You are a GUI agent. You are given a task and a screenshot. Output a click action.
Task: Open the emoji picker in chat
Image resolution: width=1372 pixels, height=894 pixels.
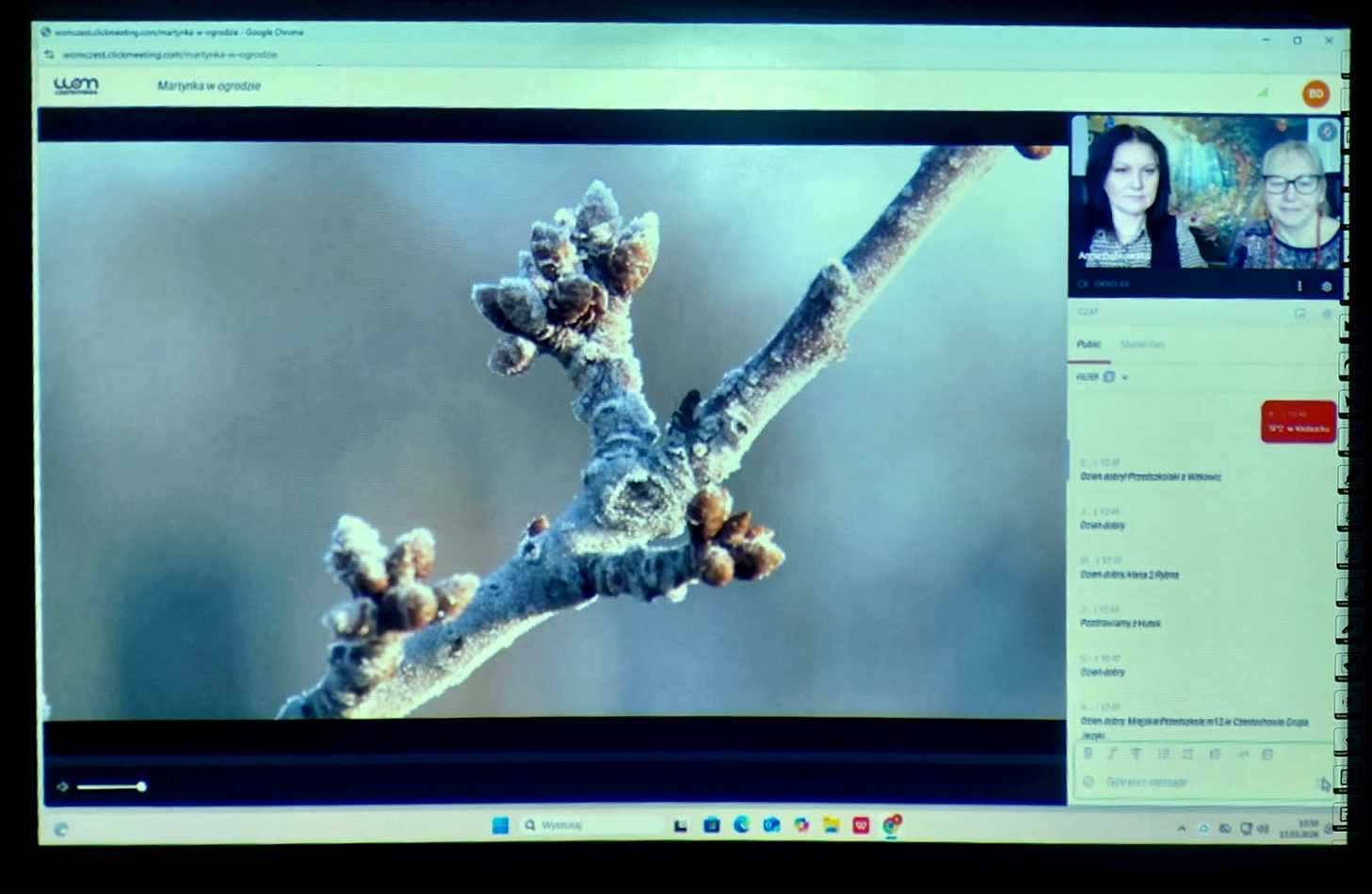1089,782
